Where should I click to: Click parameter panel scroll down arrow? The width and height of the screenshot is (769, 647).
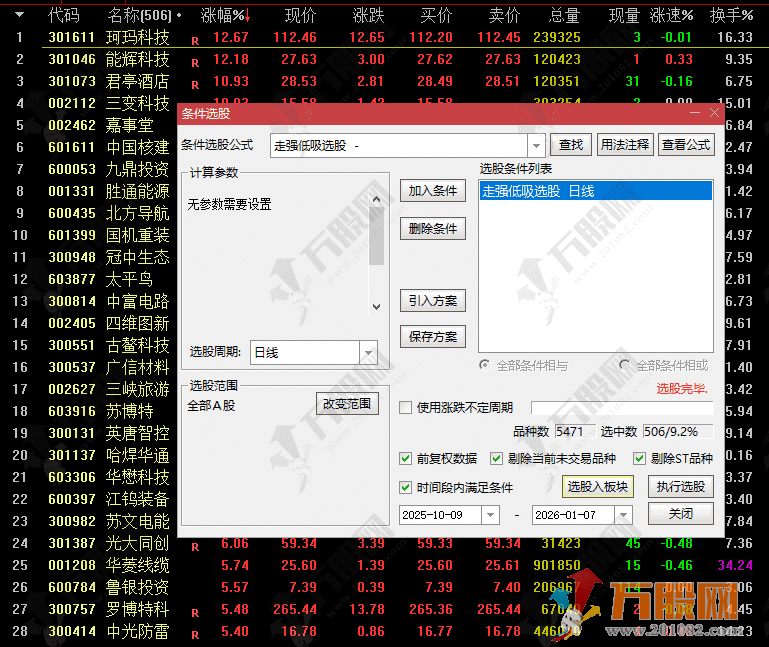[x=376, y=307]
